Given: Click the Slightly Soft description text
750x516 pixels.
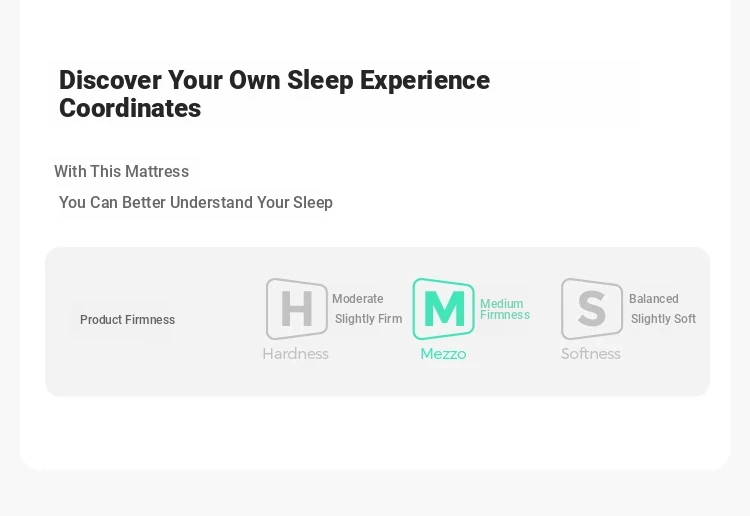Looking at the screenshot, I should tap(663, 319).
